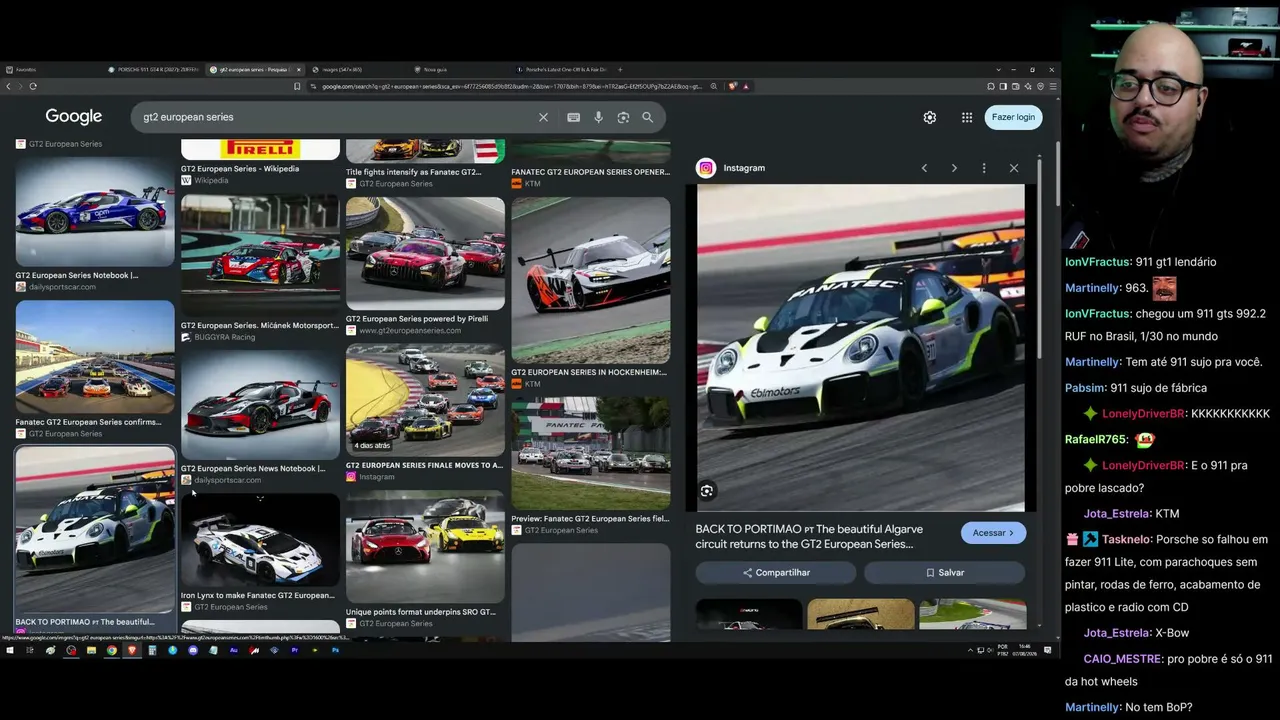The width and height of the screenshot is (1280, 720).
Task: Clear the Google search box text
Action: click(x=543, y=117)
